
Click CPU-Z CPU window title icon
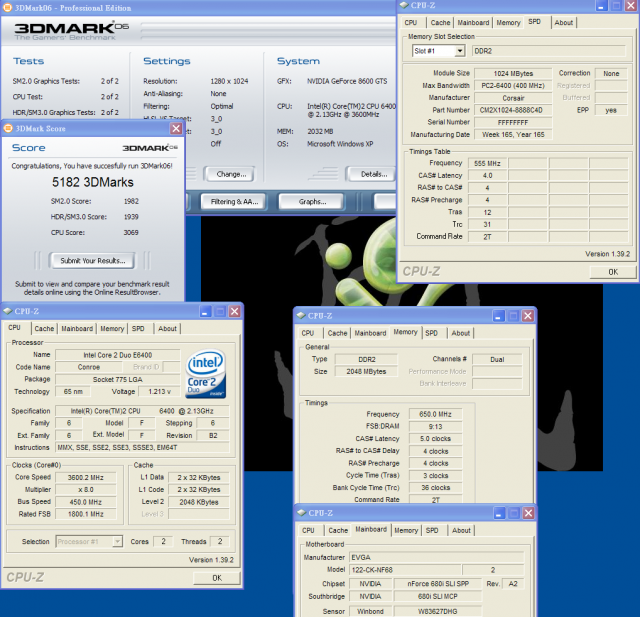click(7, 311)
